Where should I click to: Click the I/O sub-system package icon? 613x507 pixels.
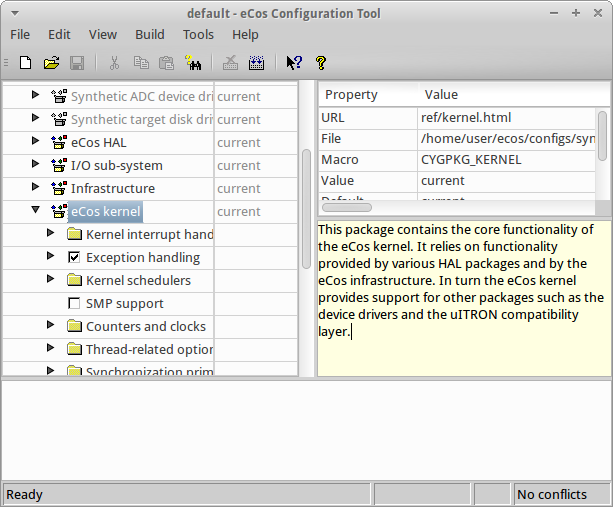[59, 165]
